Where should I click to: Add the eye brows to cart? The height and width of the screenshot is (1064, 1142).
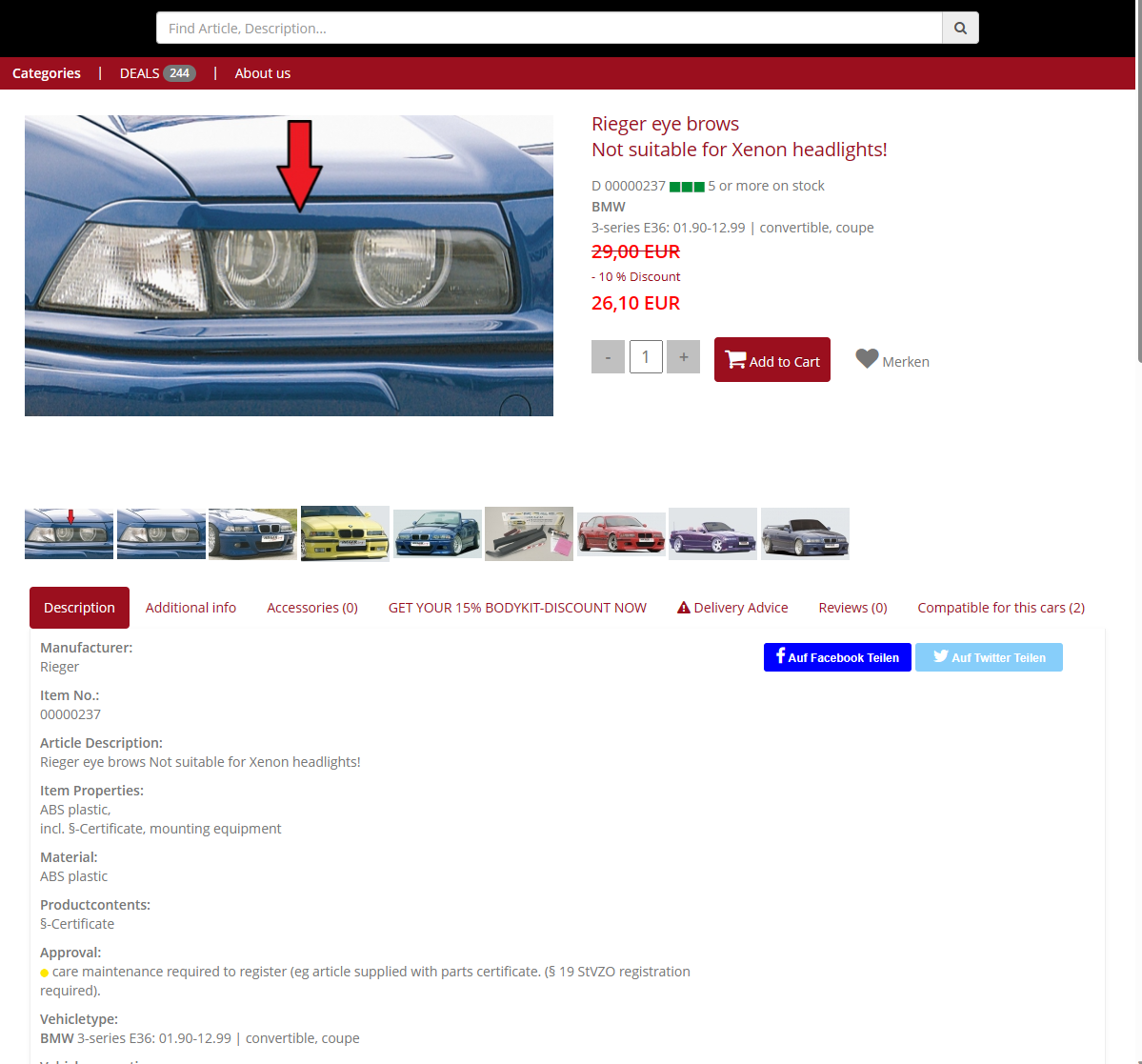(772, 360)
